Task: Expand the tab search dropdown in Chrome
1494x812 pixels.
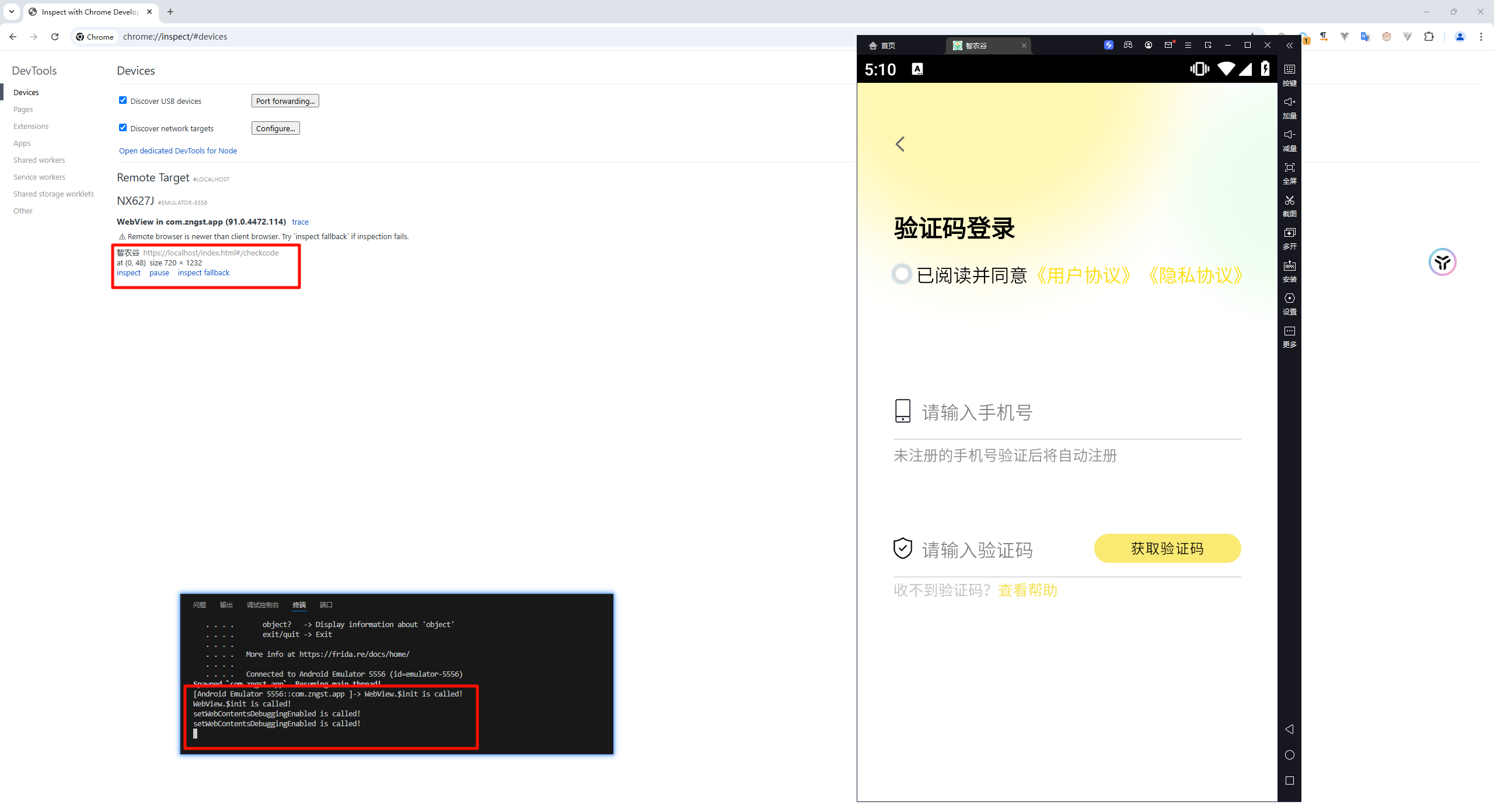Action: point(11,12)
